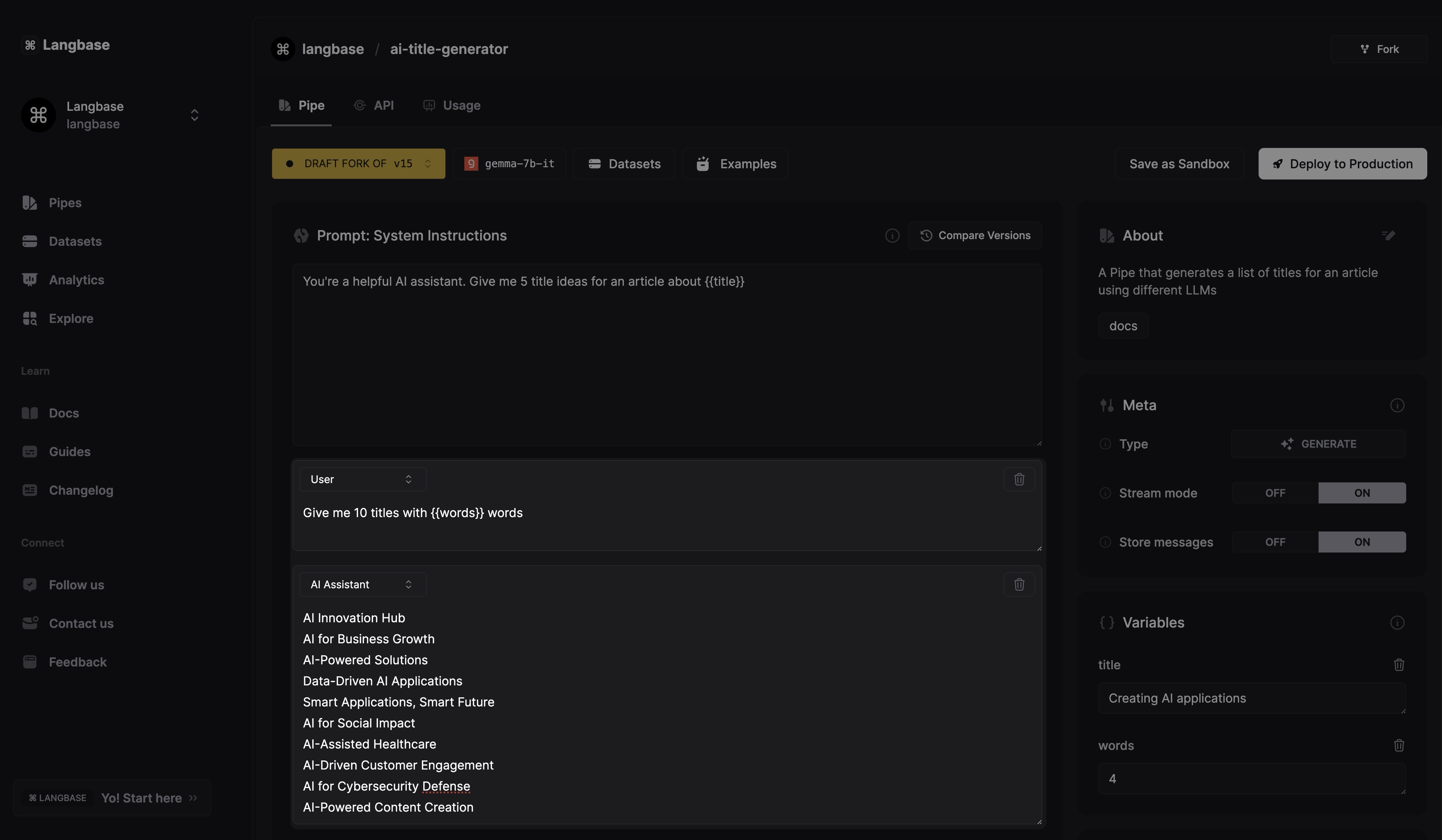1442x840 pixels.
Task: Remove the words variable
Action: 1399,745
